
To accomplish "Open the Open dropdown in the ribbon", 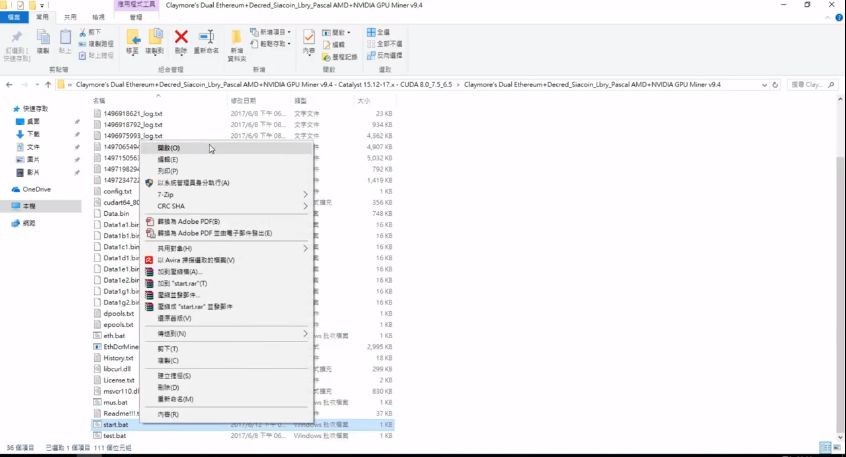I will coord(336,32).
